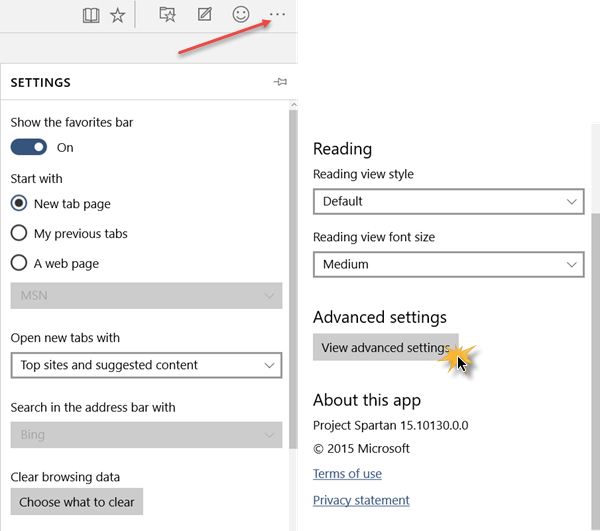This screenshot has width=600, height=531.
Task: Pin the Settings pane
Action: tap(280, 82)
